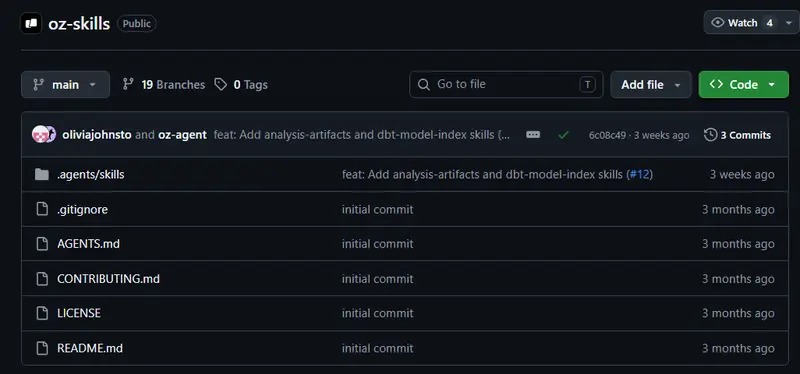
Task: Open the main branch selector dropdown
Action: (x=65, y=85)
